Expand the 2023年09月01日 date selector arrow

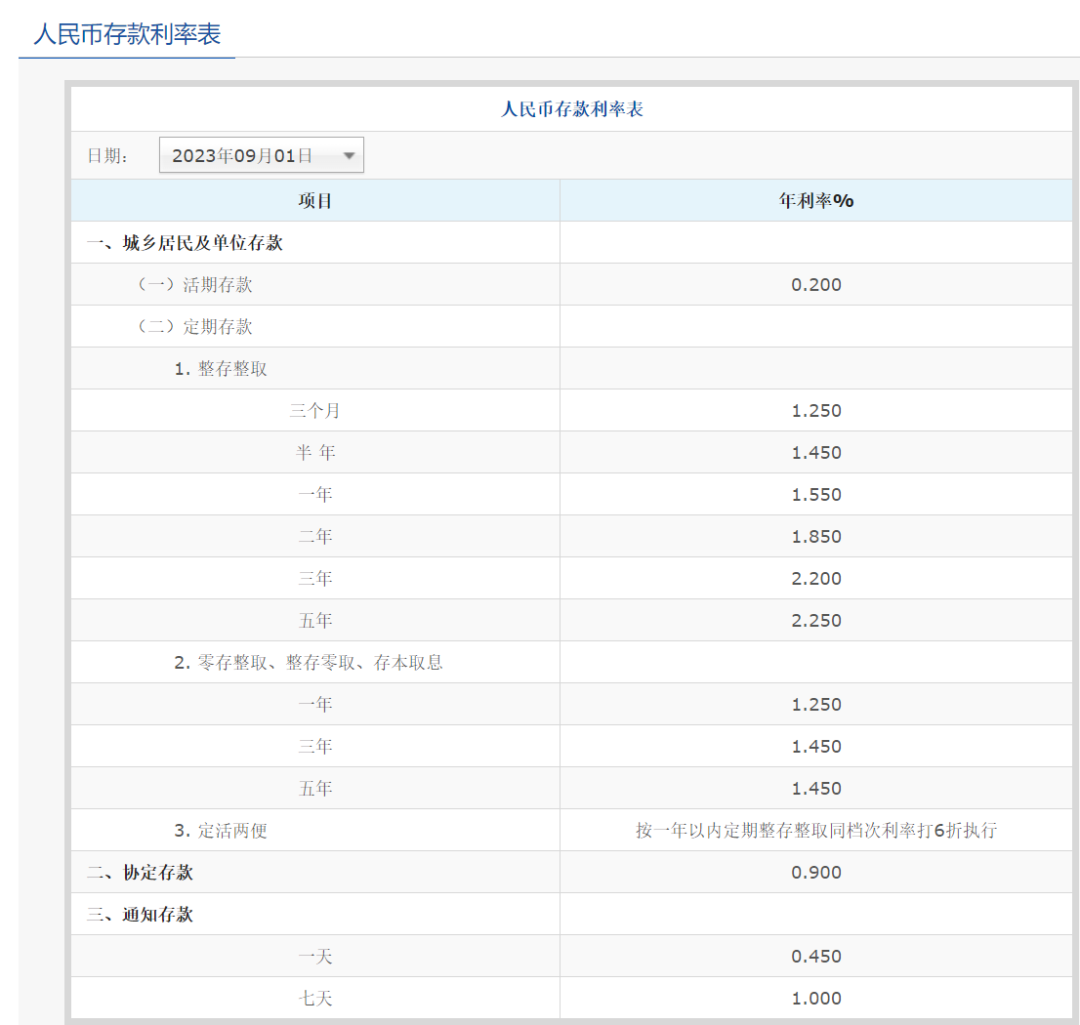[x=348, y=154]
